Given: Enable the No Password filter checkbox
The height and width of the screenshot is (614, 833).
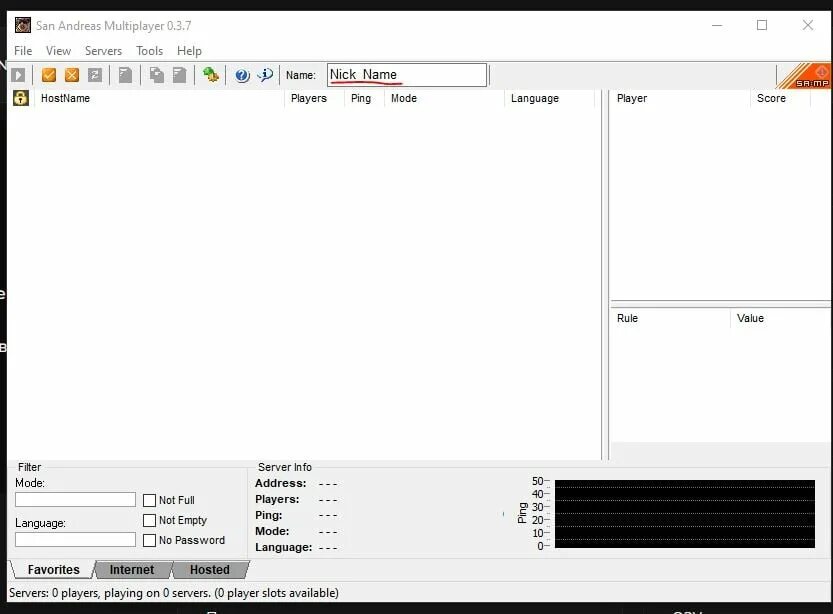Looking at the screenshot, I should [x=149, y=540].
